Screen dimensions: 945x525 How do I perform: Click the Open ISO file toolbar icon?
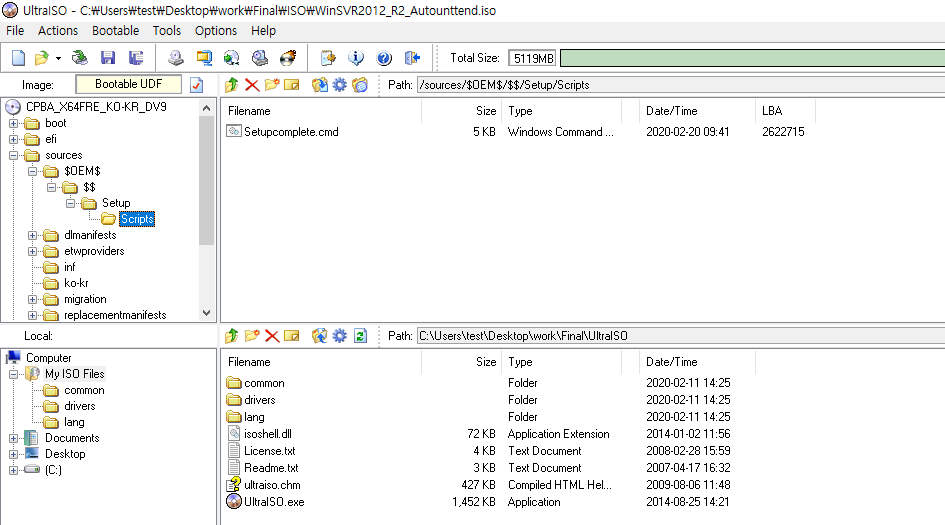point(42,58)
